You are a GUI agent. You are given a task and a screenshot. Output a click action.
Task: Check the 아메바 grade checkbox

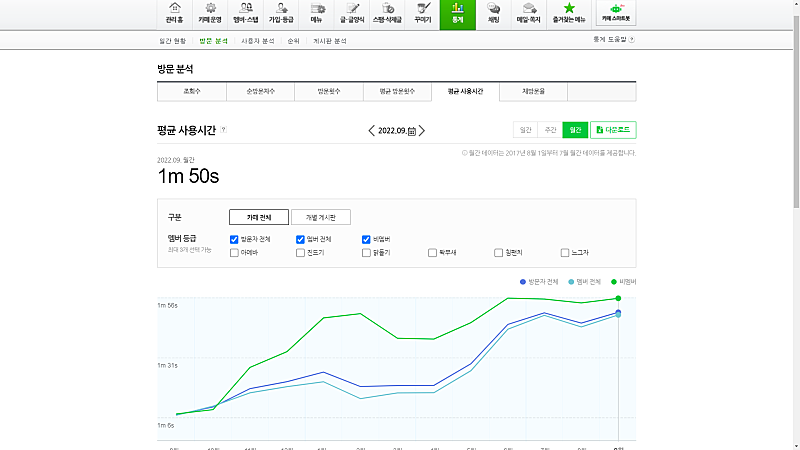234,253
